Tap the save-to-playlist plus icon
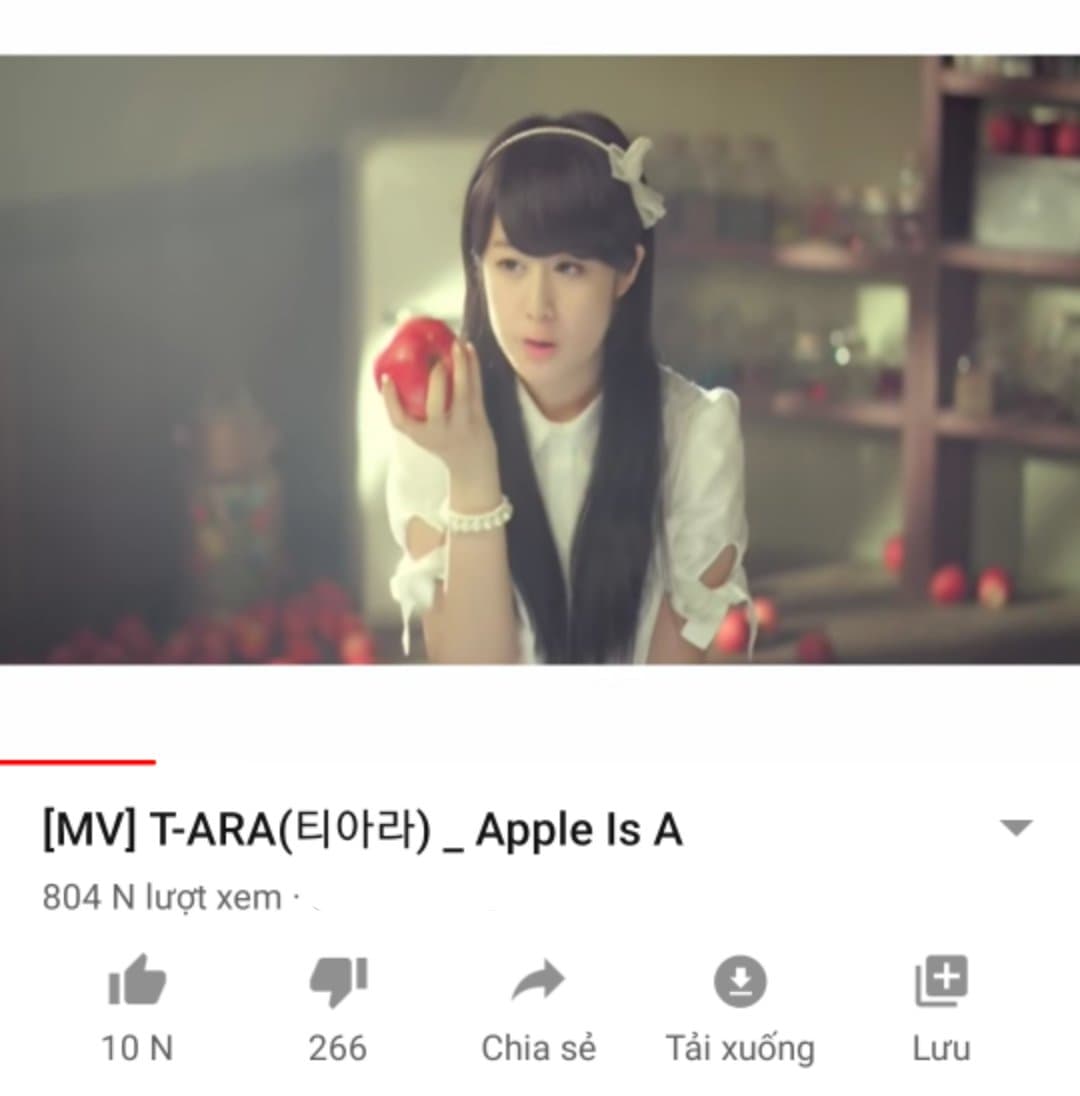Viewport: 1080px width, 1096px height. 942,980
